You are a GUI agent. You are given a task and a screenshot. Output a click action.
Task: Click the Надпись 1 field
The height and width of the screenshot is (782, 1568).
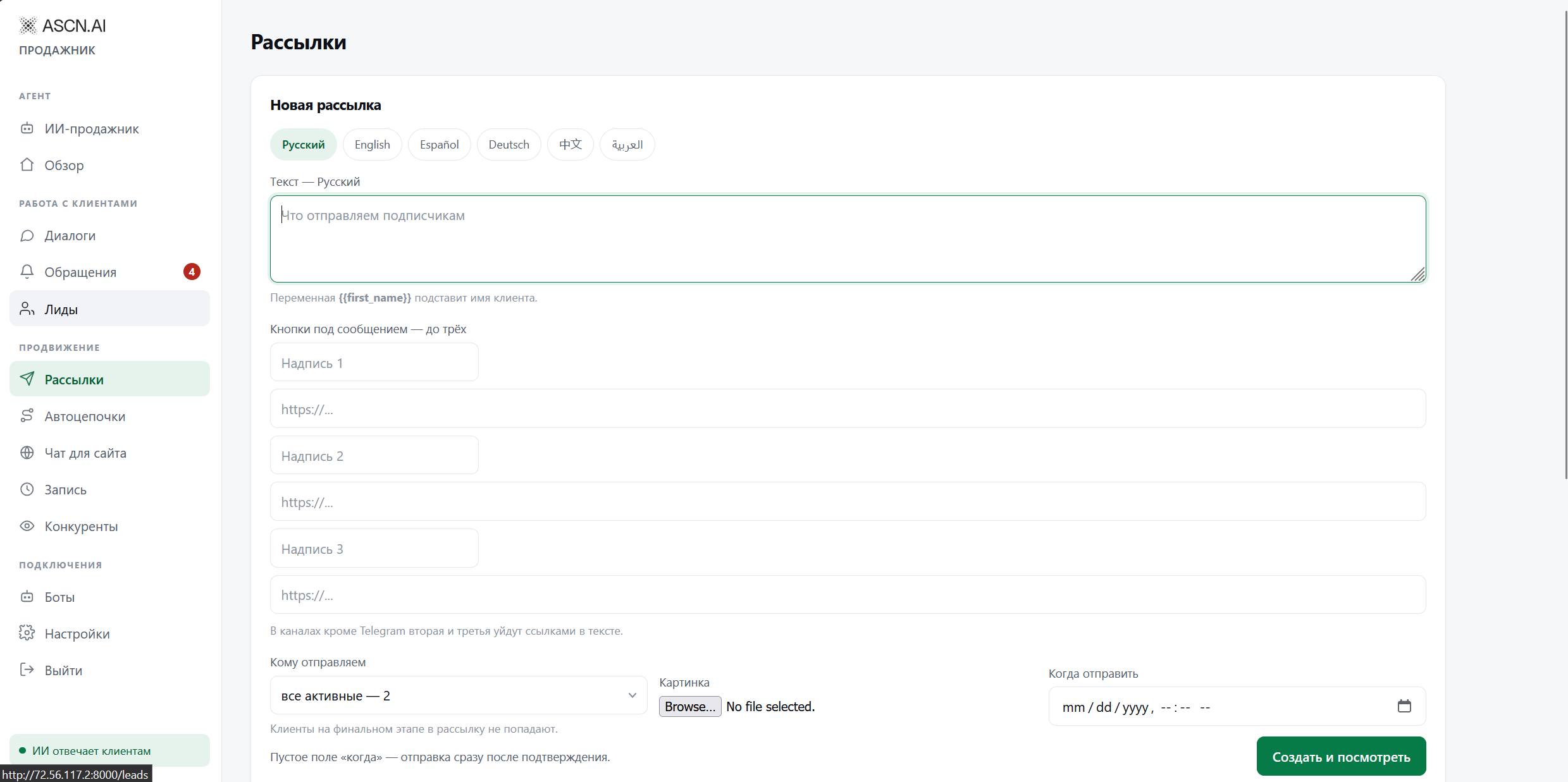click(x=374, y=362)
